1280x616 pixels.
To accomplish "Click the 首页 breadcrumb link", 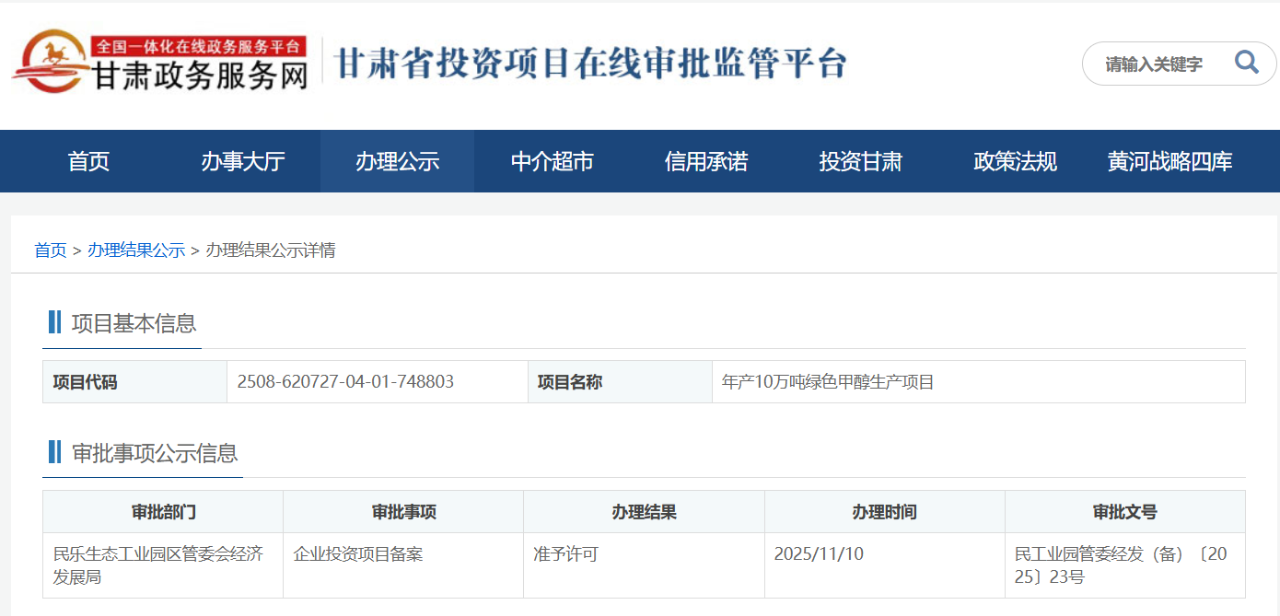I will click(50, 250).
